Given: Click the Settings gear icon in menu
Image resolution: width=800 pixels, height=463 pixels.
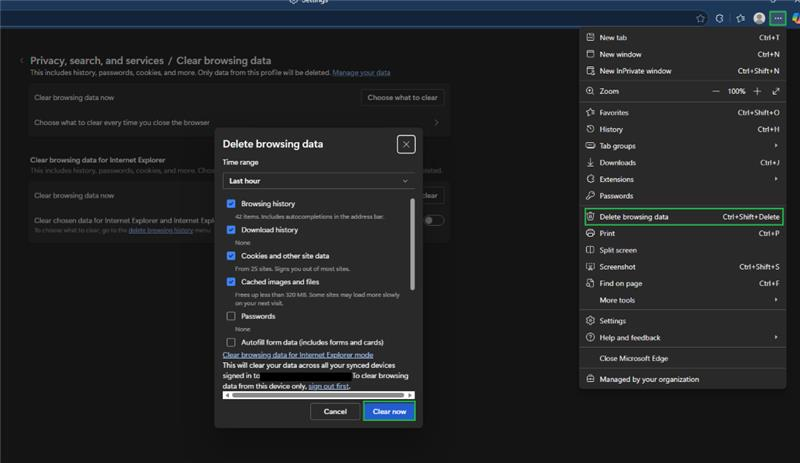Looking at the screenshot, I should 590,321.
